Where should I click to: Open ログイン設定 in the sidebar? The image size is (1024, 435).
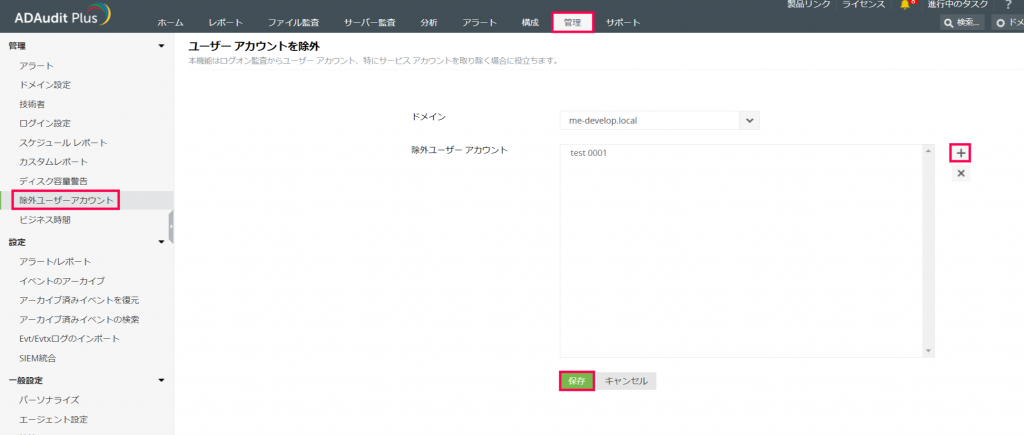click(45, 123)
